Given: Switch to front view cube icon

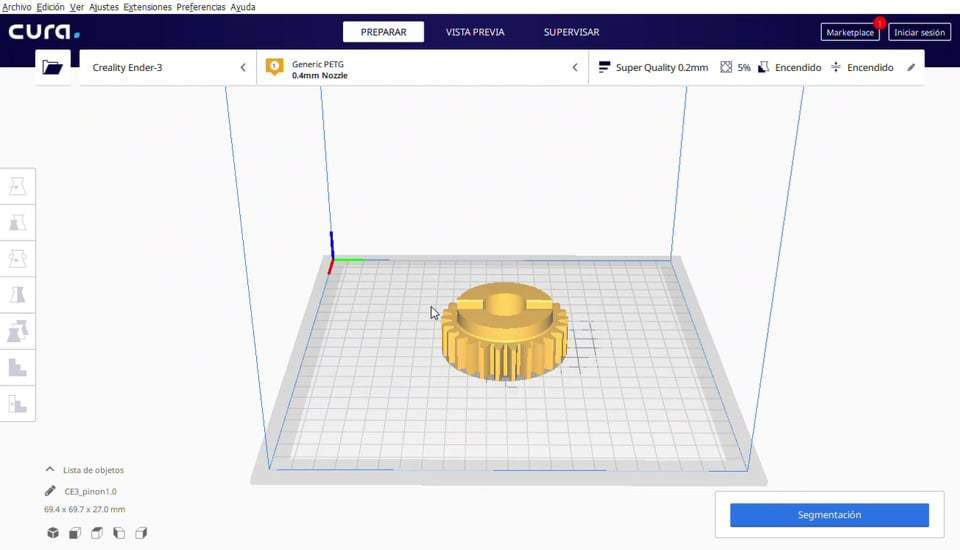Looking at the screenshot, I should [x=75, y=533].
